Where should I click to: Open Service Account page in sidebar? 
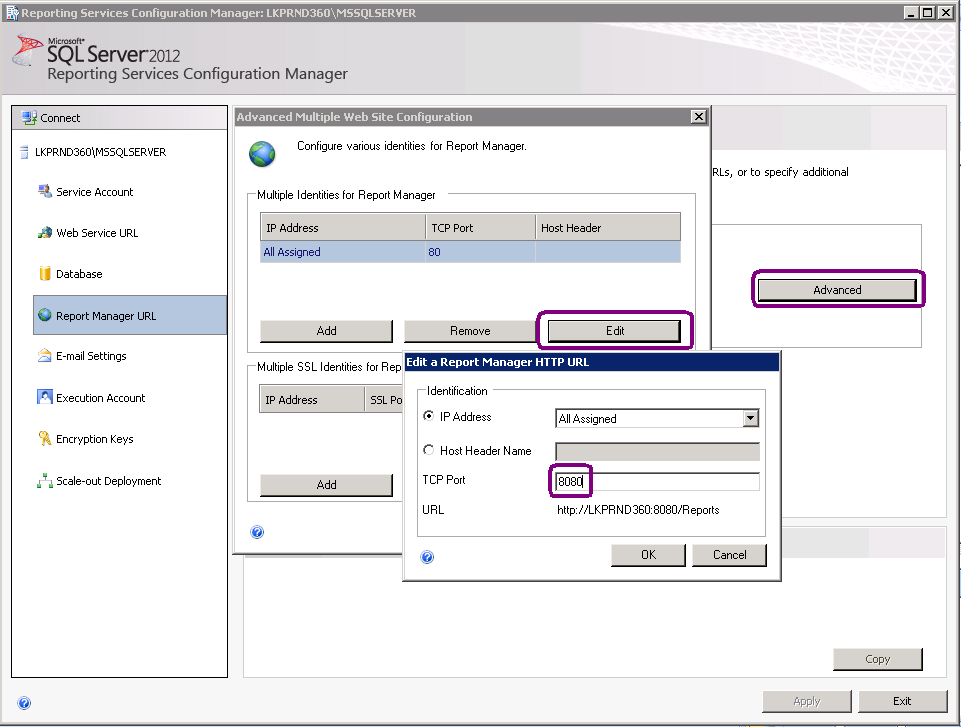[x=94, y=192]
